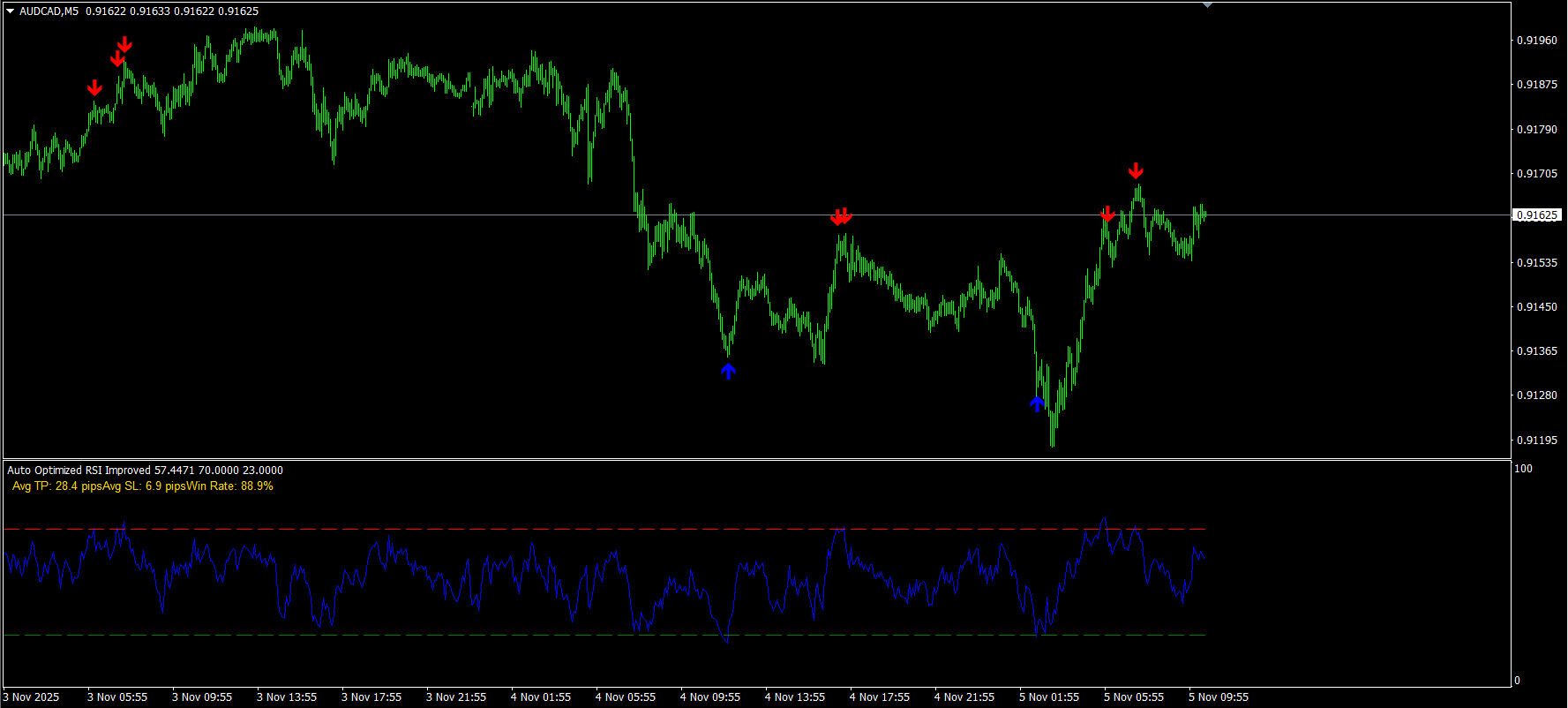Click the 4 Nov 05:55 time axis label
The width and height of the screenshot is (1568, 708).
point(626,697)
